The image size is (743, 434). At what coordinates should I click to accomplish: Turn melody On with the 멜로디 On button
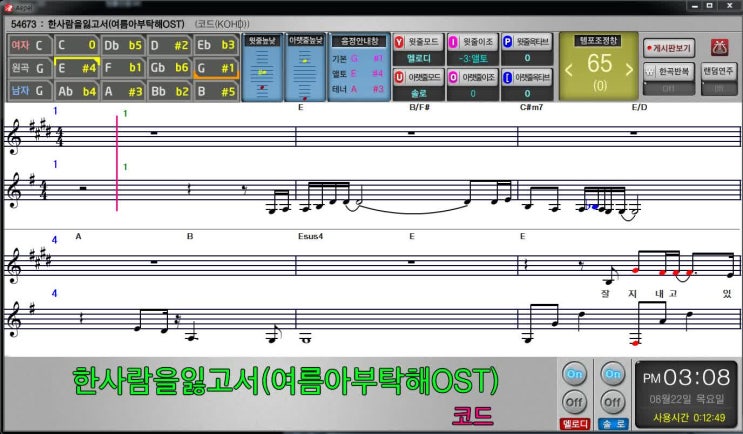pyautogui.click(x=574, y=373)
